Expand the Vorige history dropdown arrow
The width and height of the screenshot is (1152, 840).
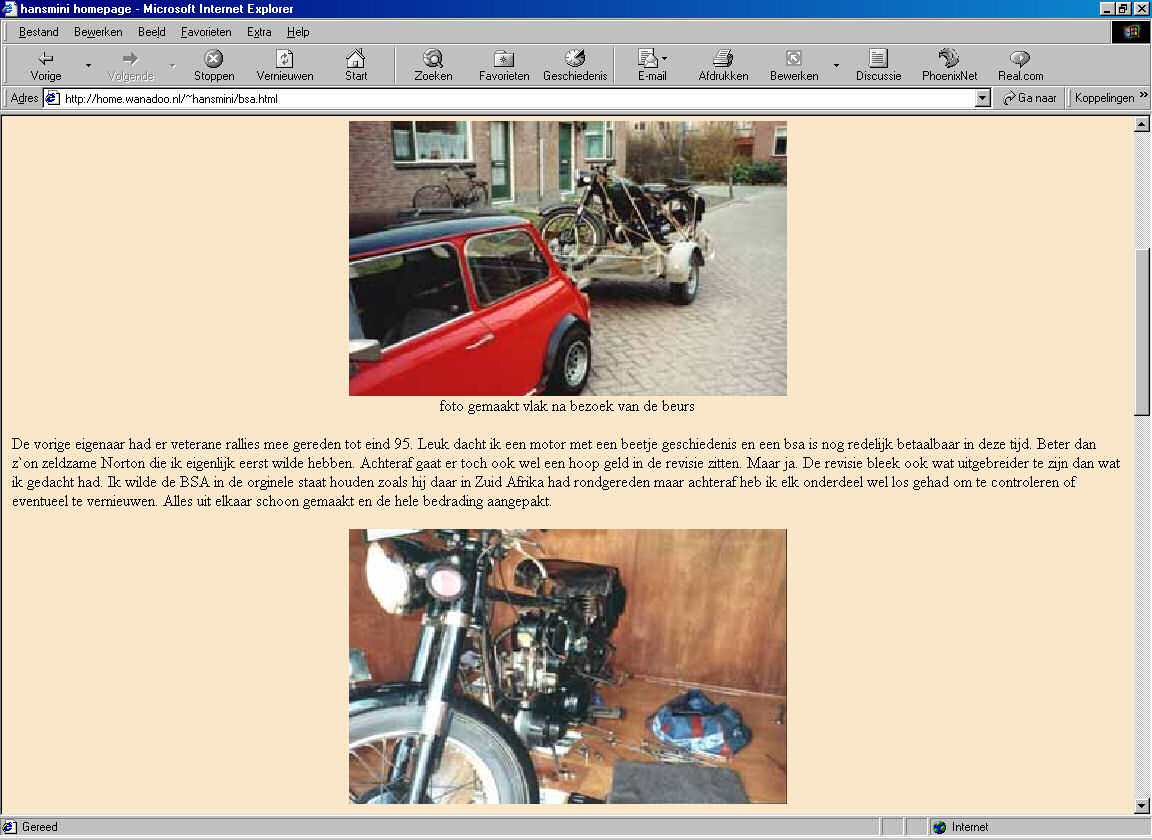click(88, 66)
